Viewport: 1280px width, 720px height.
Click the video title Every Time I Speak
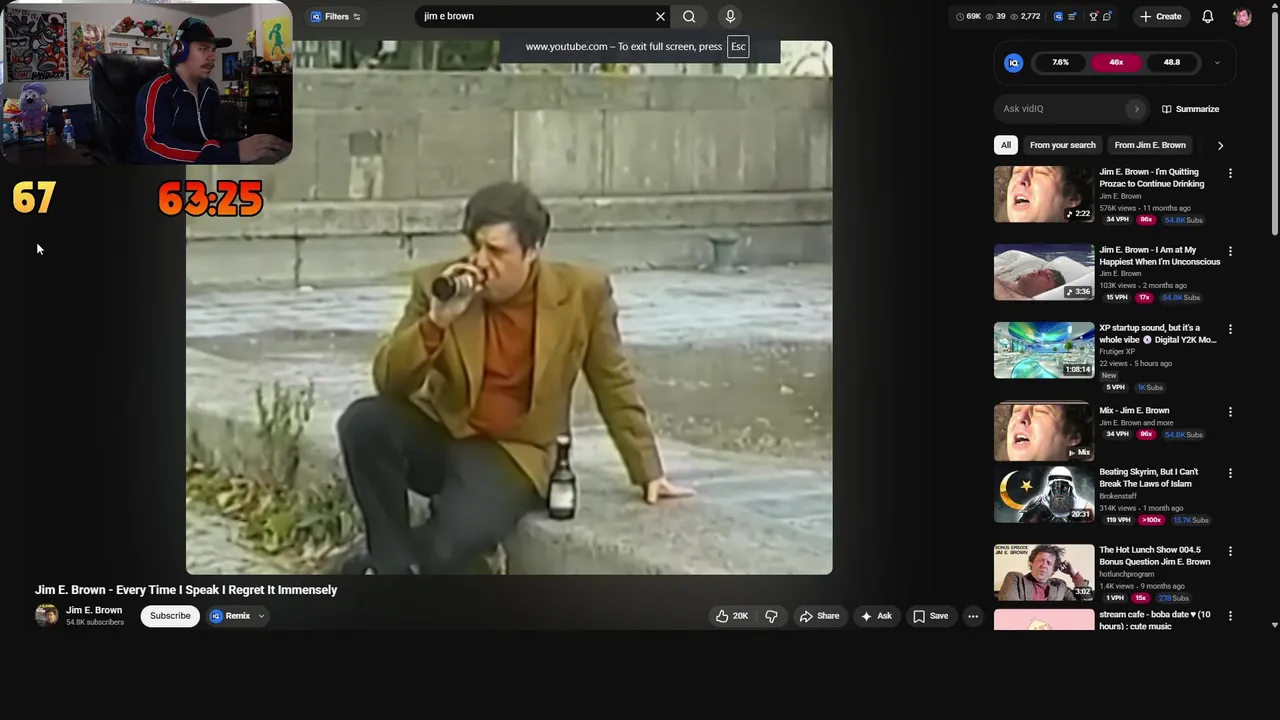pos(186,590)
